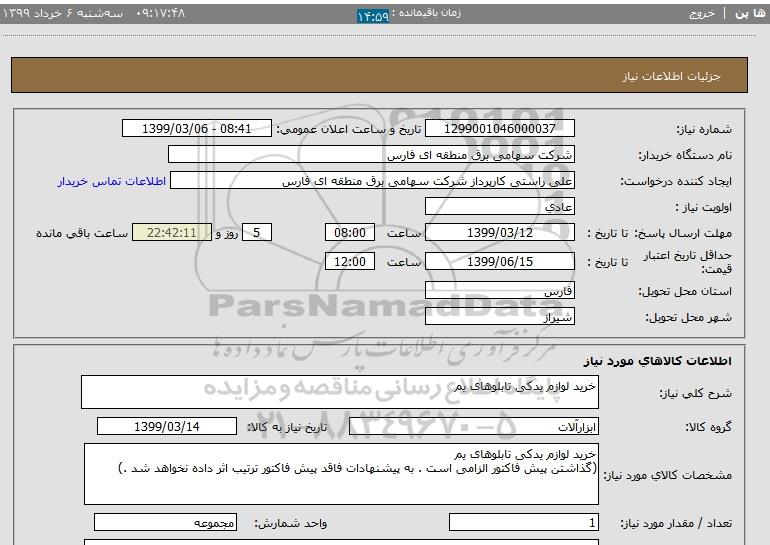Click the اولویت نیاز label
This screenshot has height=545, width=770.
pyautogui.click(x=704, y=208)
